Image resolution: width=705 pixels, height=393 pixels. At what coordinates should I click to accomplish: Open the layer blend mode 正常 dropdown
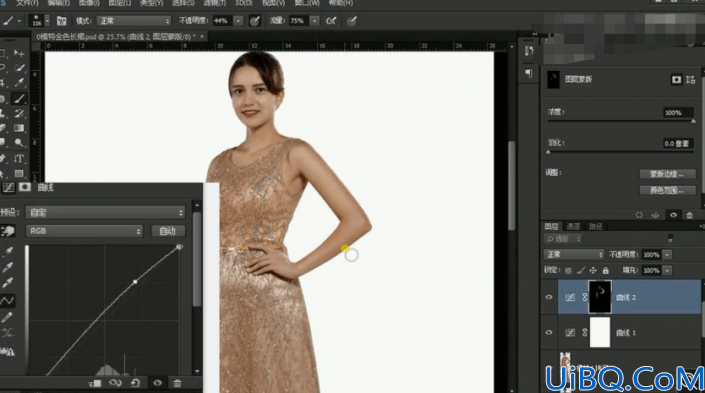[x=574, y=255]
